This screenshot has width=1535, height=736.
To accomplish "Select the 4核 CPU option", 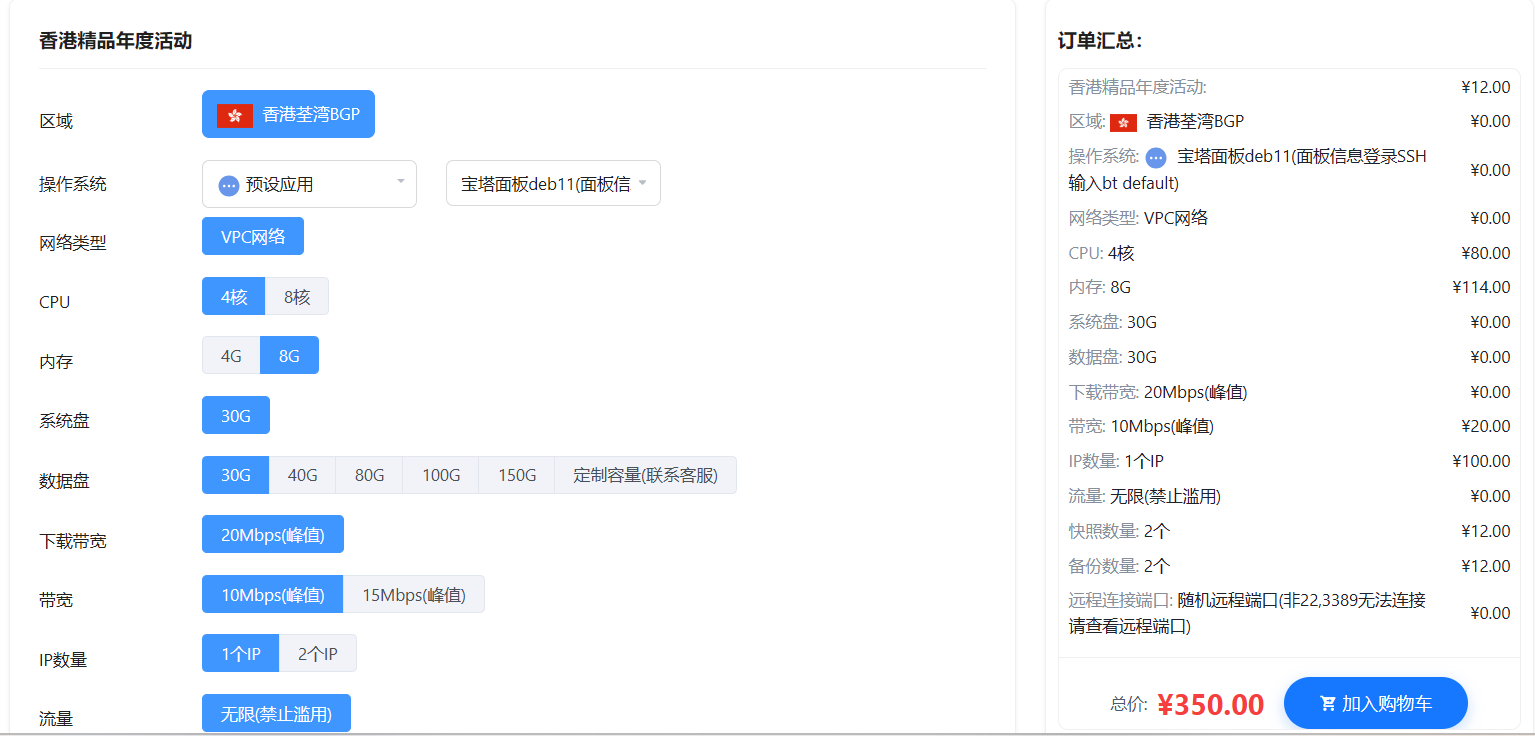I will 234,296.
